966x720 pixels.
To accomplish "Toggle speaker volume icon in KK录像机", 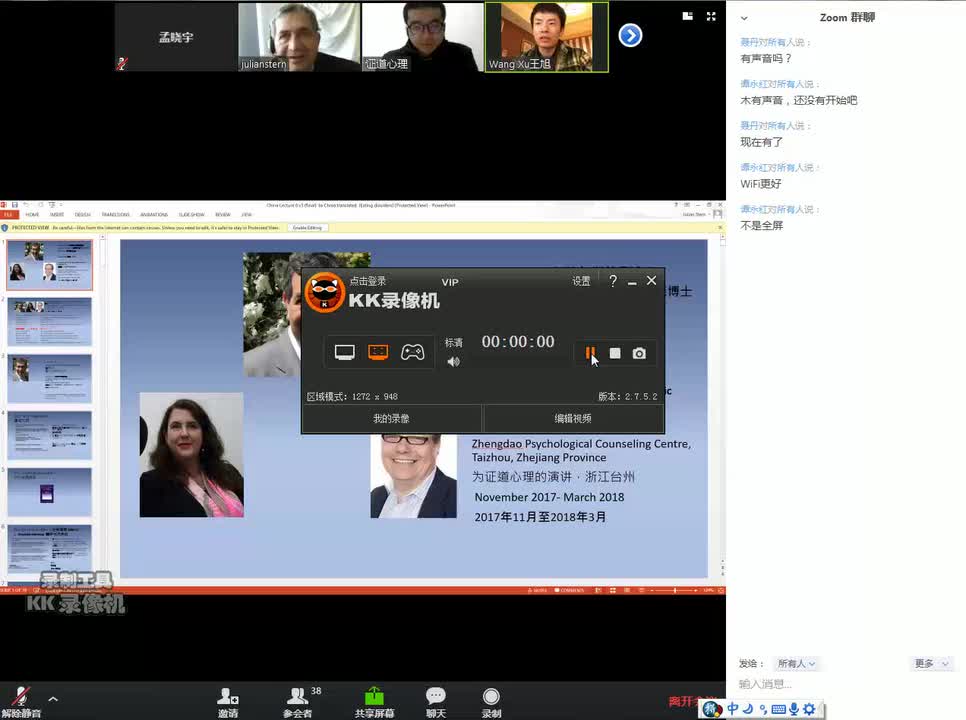I will point(453,362).
